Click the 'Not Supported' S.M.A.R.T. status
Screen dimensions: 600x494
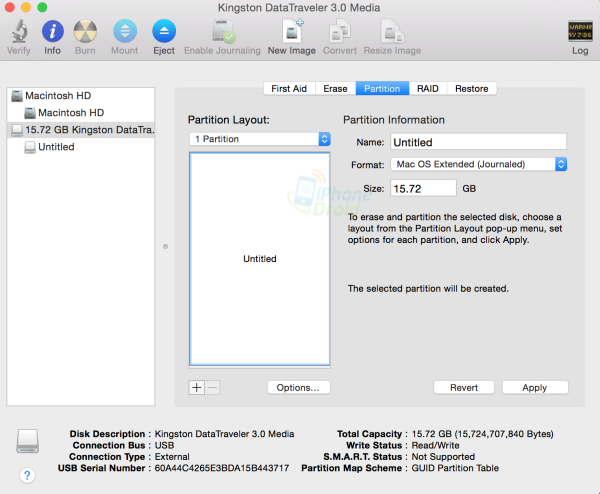tap(443, 457)
